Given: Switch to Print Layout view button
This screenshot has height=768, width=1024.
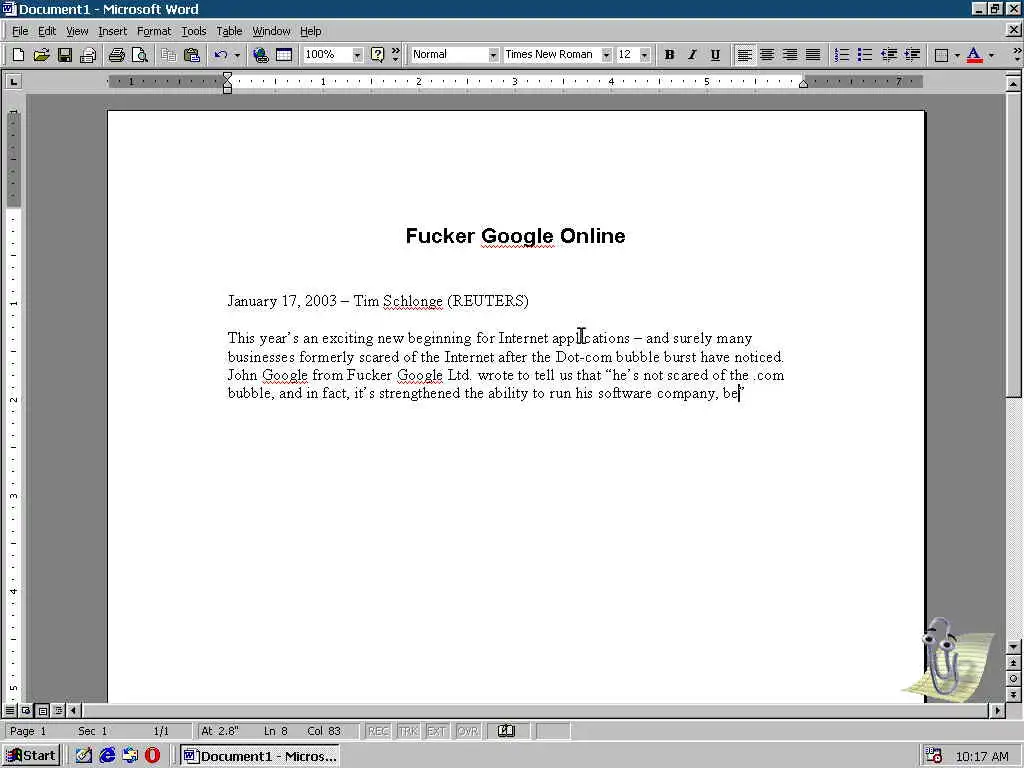Looking at the screenshot, I should [x=42, y=710].
